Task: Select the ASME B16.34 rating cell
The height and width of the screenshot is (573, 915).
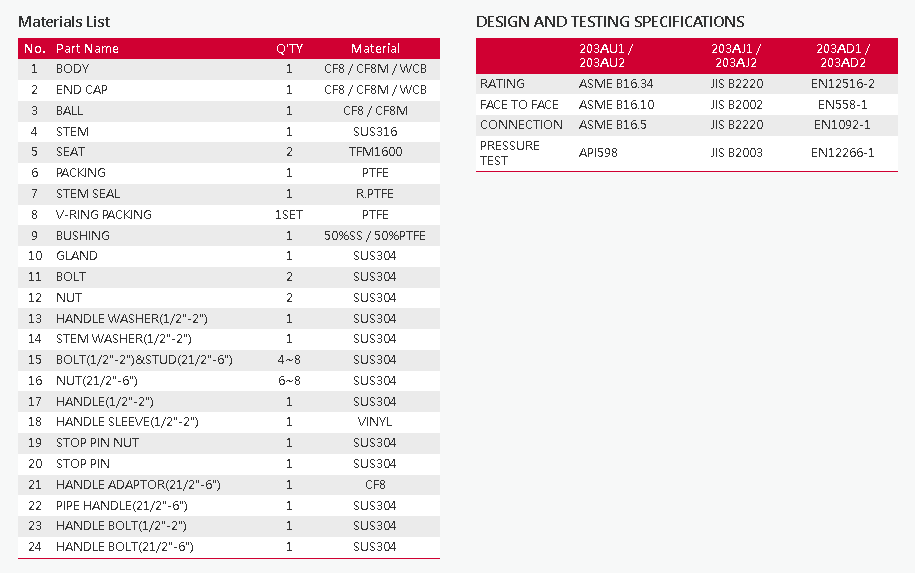Action: 616,84
